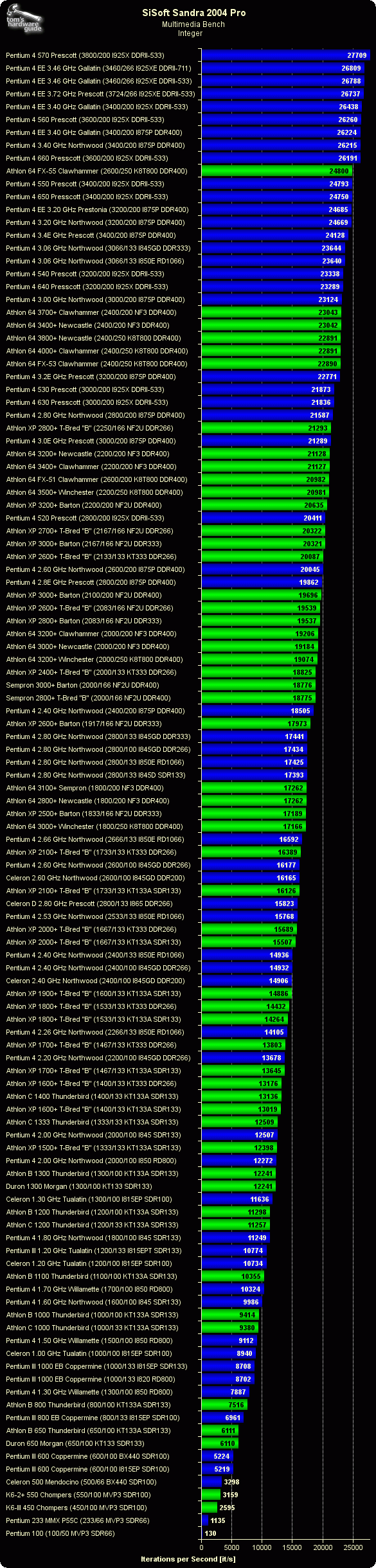
Task: Click the Pentium 4 1.70 GHz Willamette label
Action: click(89, 1289)
